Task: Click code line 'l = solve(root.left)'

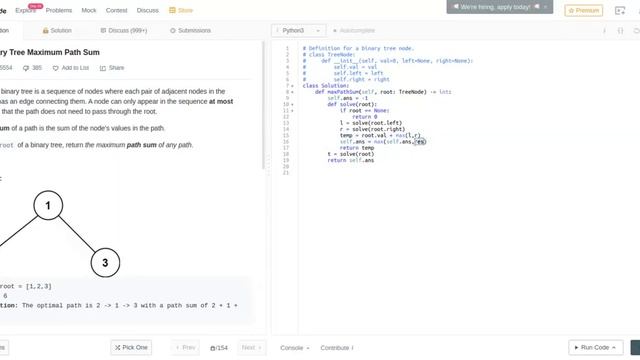Action: point(371,123)
